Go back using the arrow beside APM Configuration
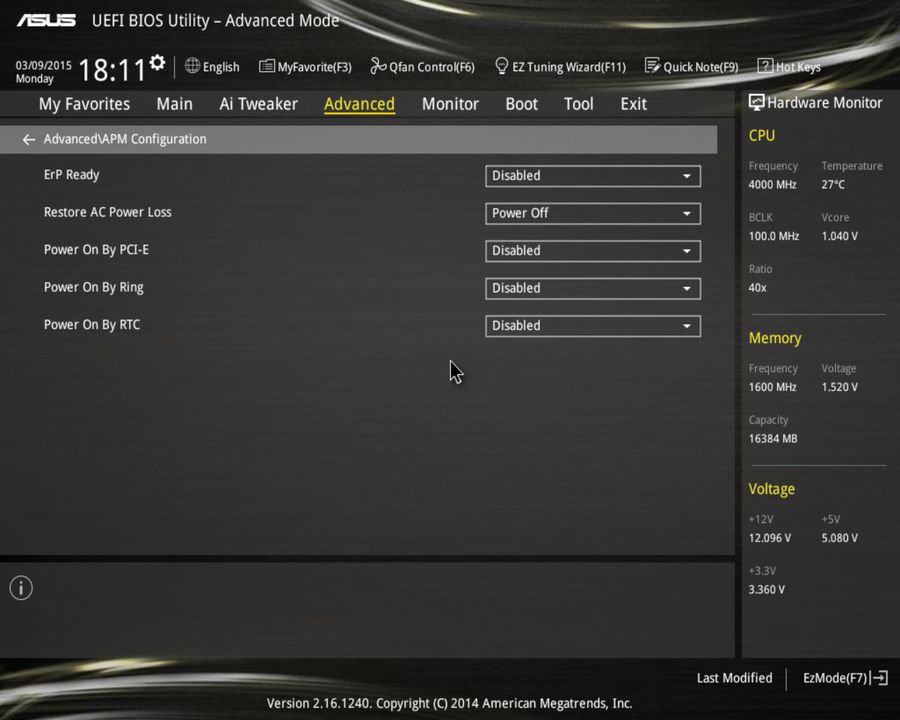 [x=28, y=139]
